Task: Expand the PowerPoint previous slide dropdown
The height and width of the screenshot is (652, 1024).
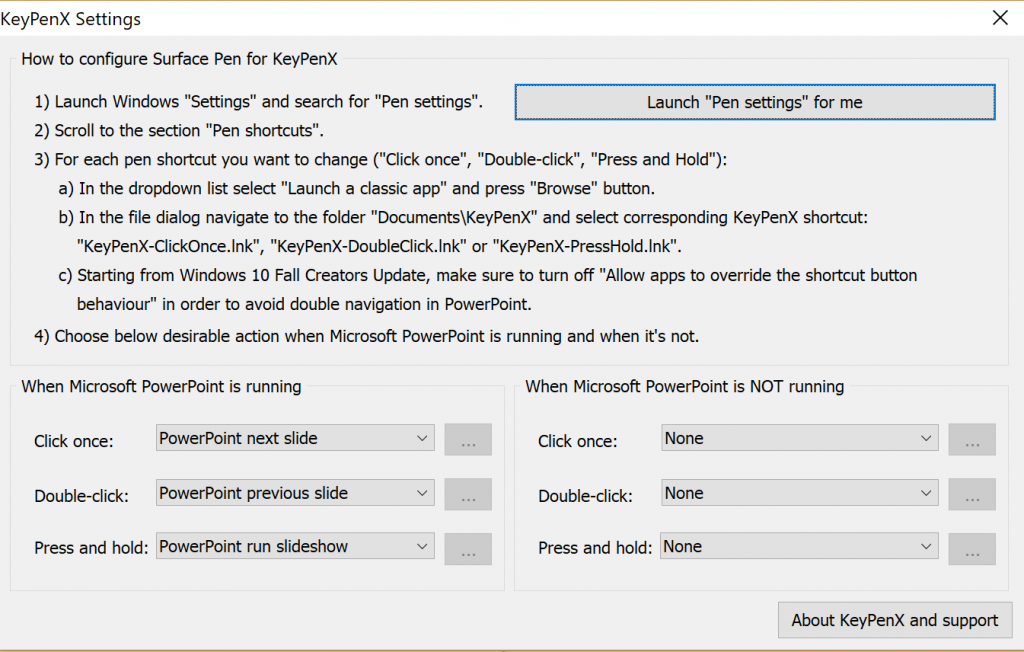Action: coord(295,493)
